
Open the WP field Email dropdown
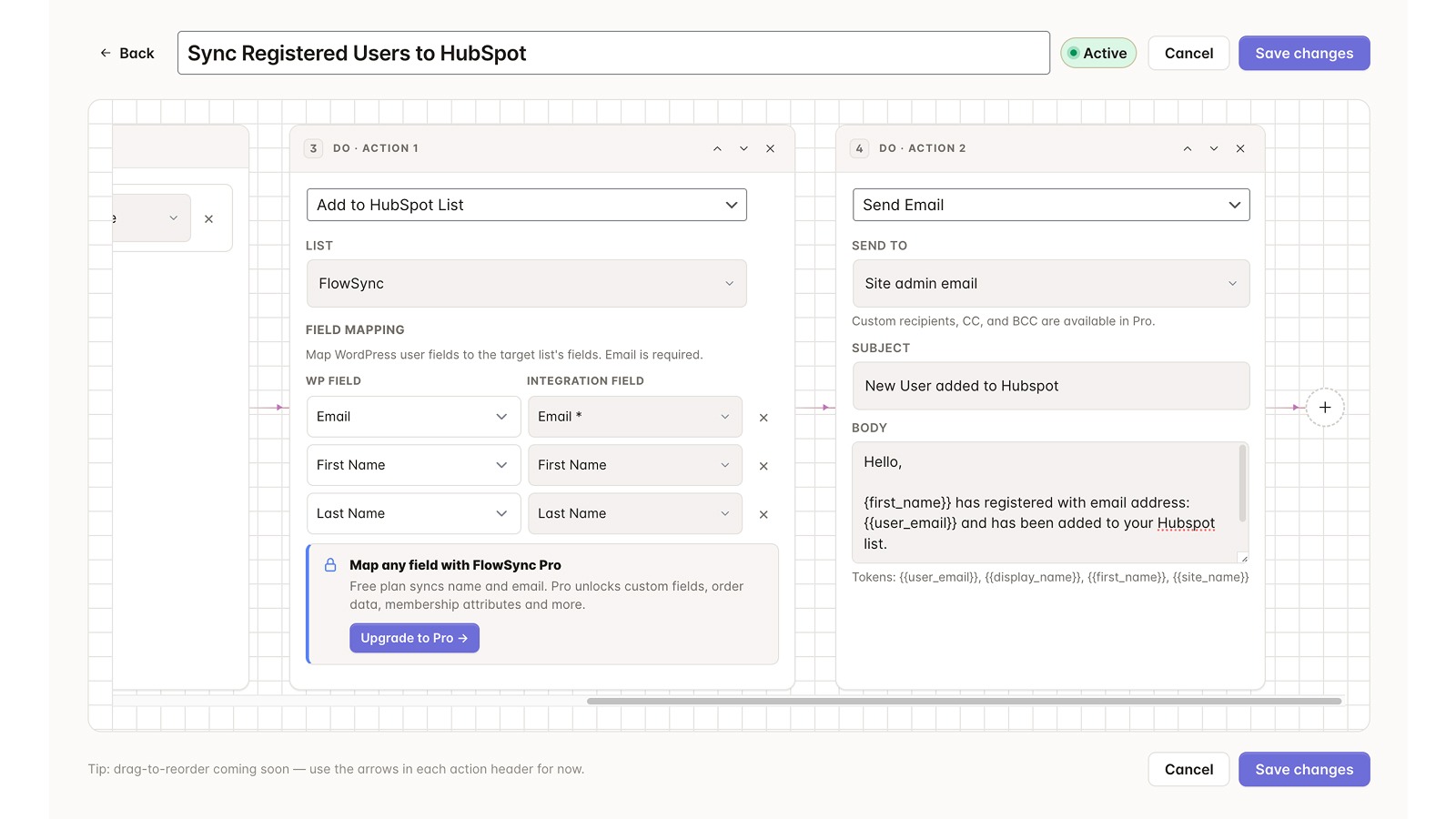tap(414, 417)
